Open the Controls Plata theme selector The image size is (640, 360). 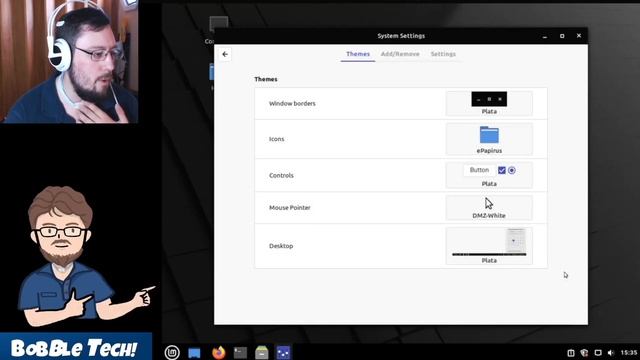(x=489, y=176)
